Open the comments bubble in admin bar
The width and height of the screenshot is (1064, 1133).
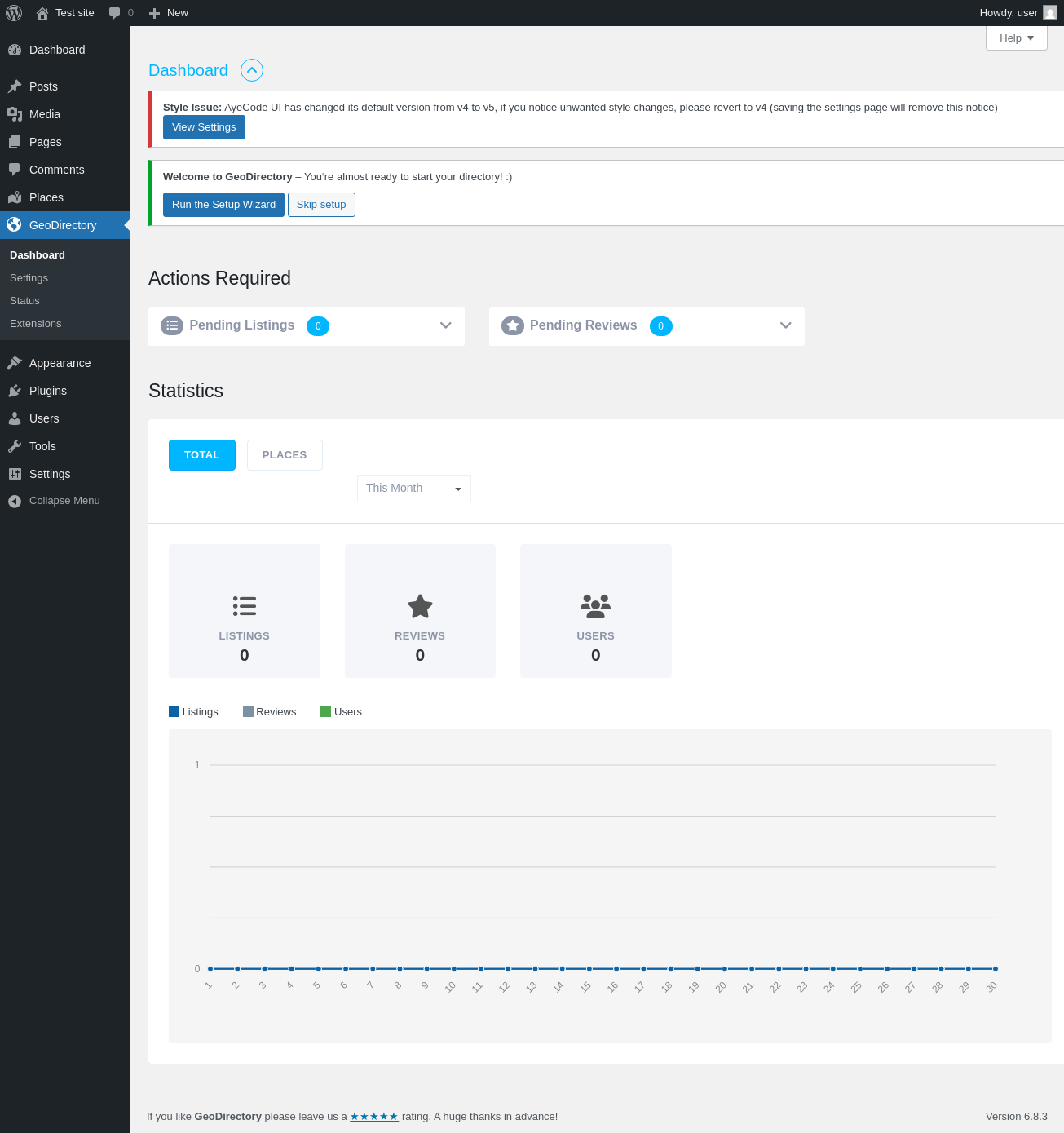(115, 13)
